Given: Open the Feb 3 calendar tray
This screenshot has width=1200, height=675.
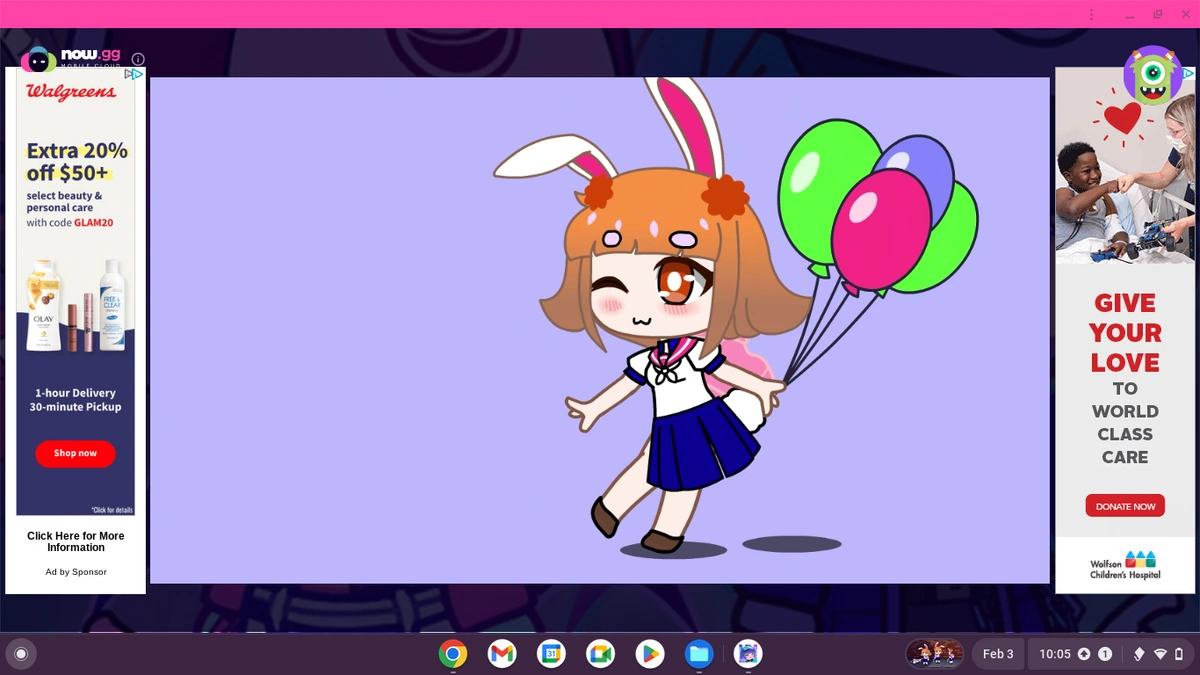Looking at the screenshot, I should click(x=998, y=654).
